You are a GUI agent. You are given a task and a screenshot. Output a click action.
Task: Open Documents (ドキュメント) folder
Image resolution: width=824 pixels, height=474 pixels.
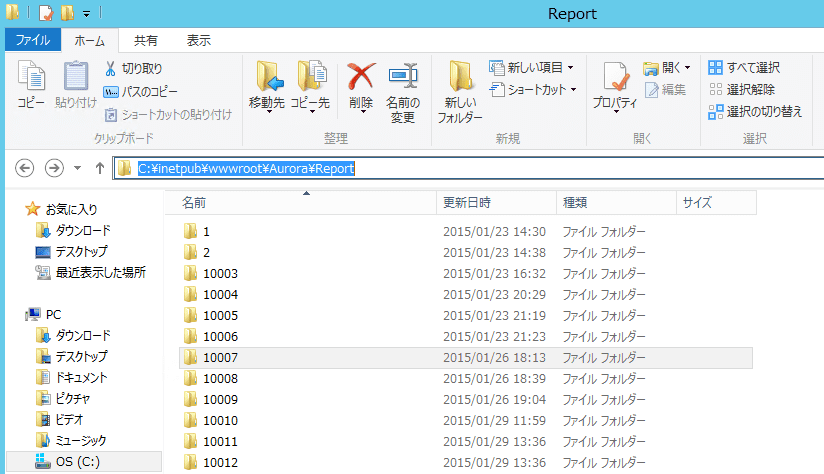pos(71,377)
